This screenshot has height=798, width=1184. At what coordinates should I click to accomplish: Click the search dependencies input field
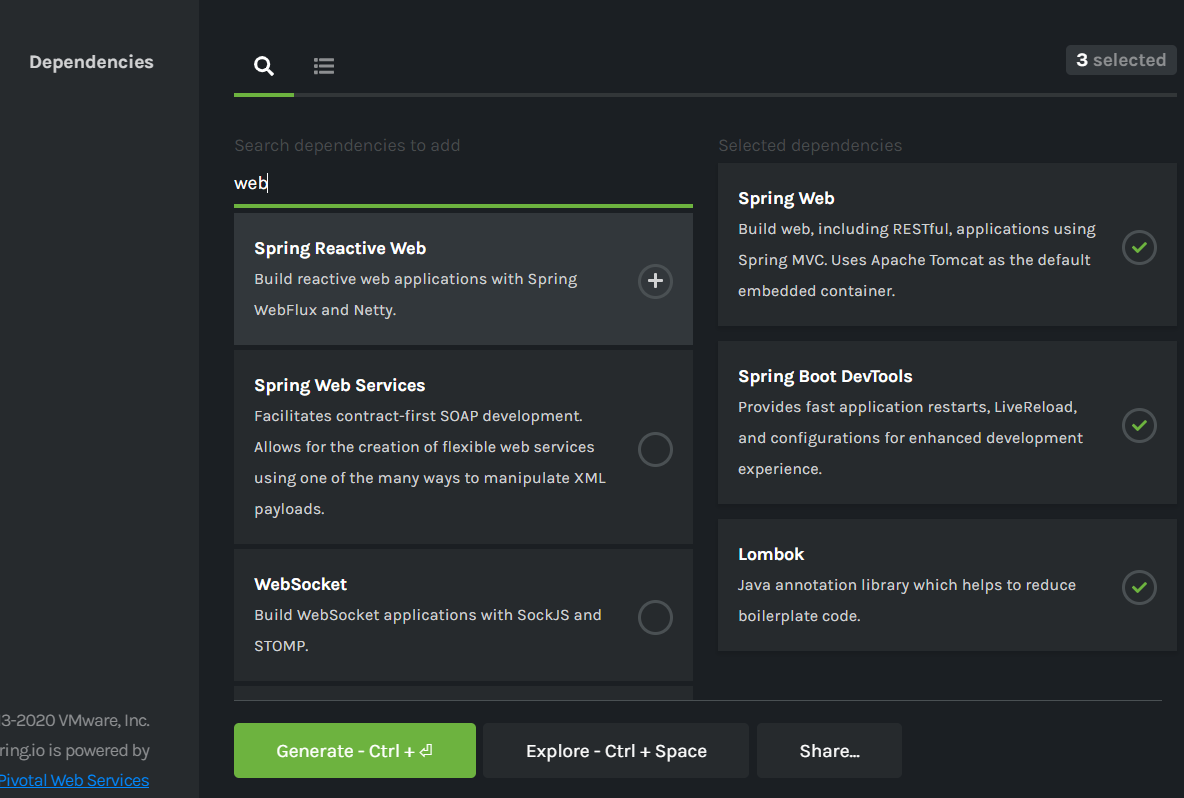[463, 183]
